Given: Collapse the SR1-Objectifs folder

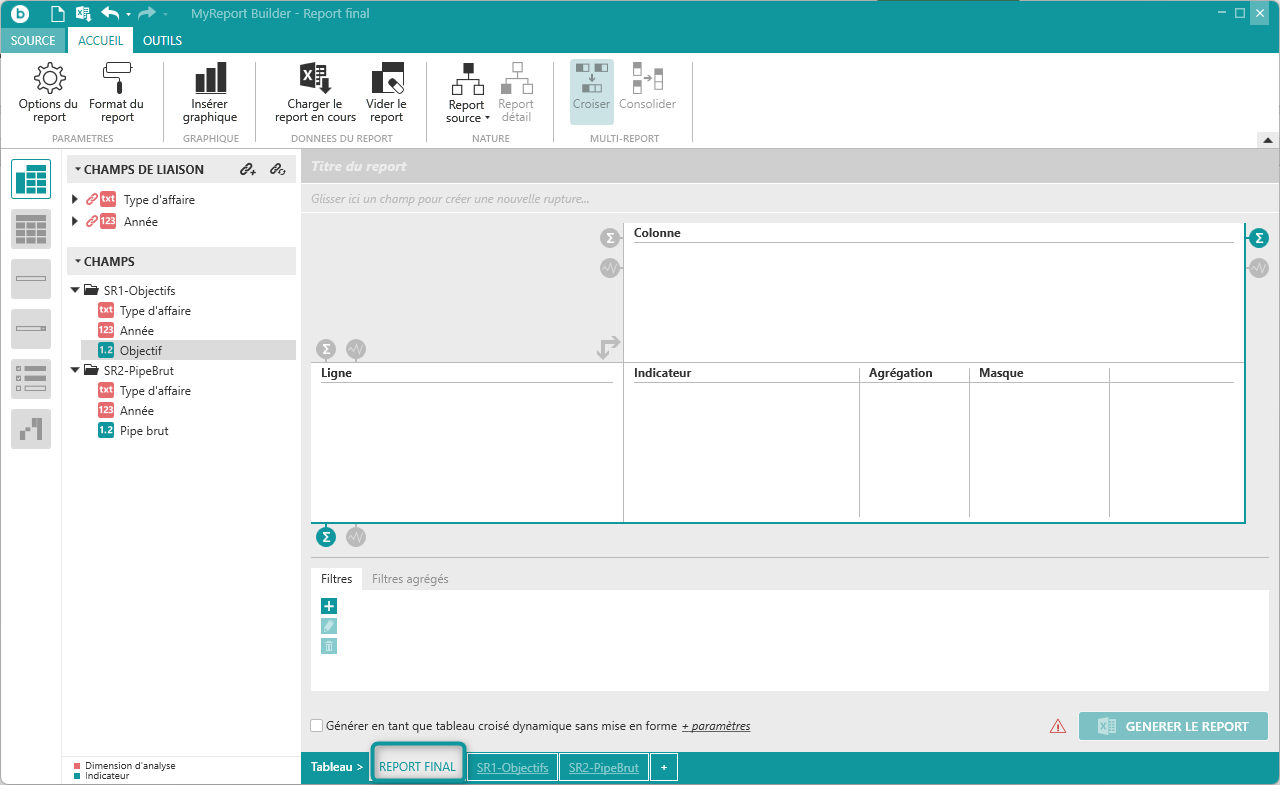Looking at the screenshot, I should click(x=75, y=290).
